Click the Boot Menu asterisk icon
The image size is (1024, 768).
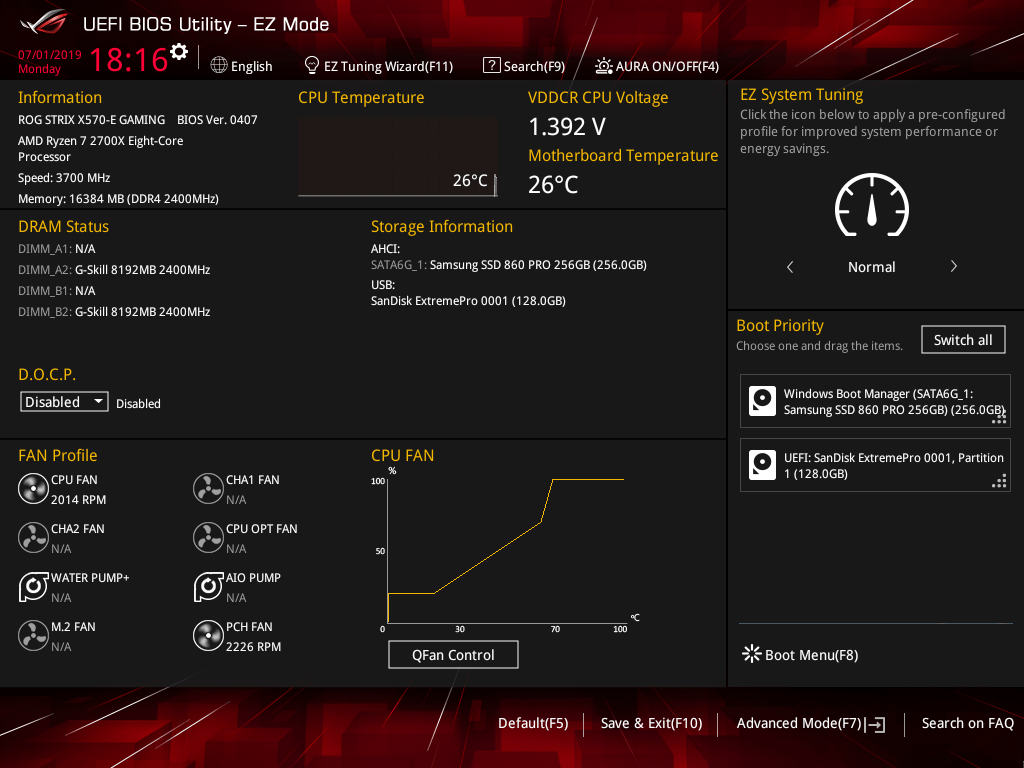pyautogui.click(x=752, y=654)
